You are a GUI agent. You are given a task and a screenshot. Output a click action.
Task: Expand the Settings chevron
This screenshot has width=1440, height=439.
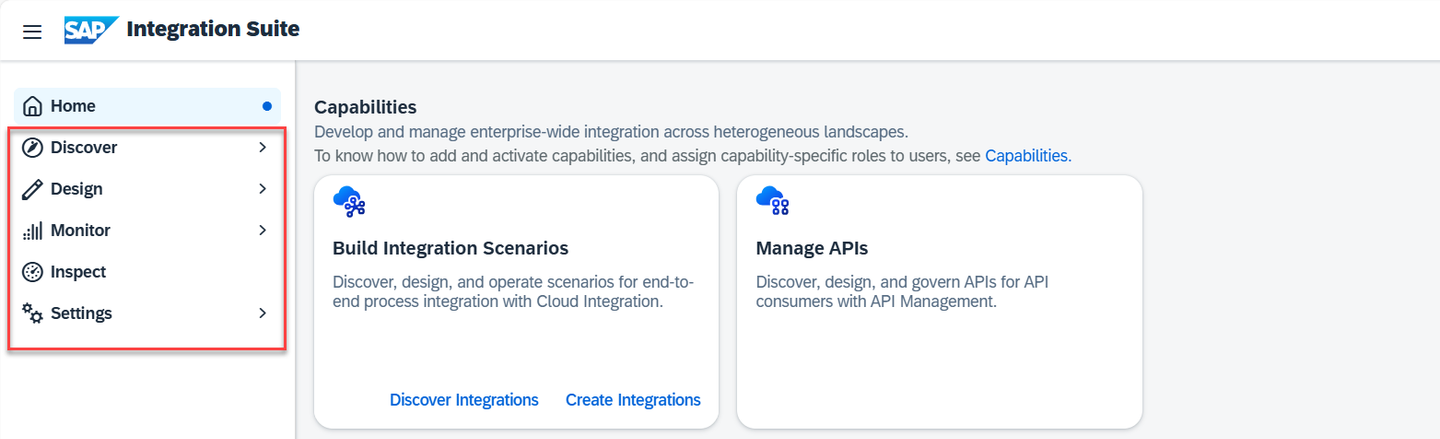click(262, 314)
